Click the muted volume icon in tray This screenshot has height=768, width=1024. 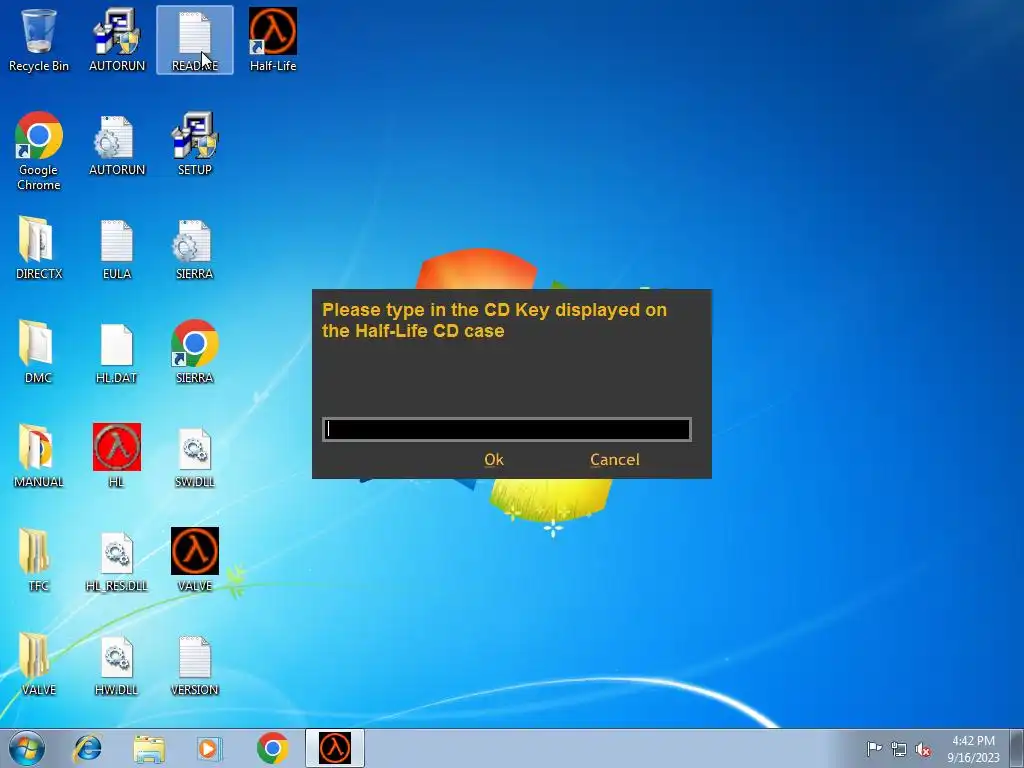tap(923, 749)
